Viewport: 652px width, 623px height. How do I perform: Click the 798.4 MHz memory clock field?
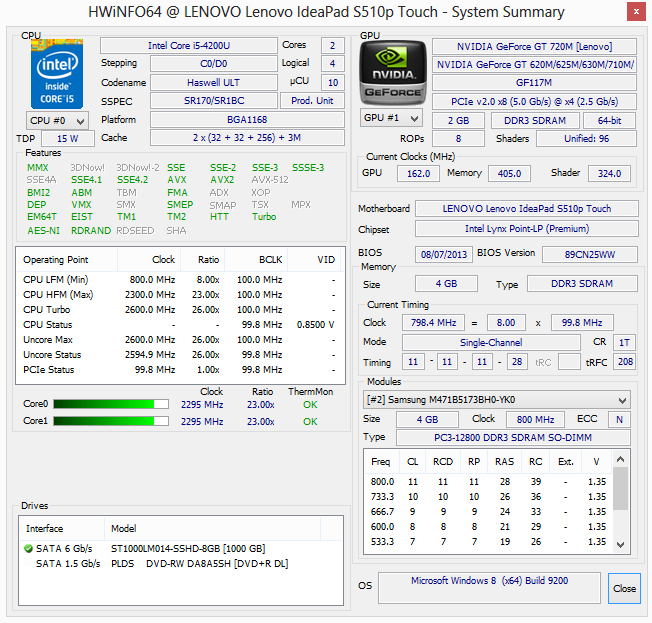(x=433, y=322)
